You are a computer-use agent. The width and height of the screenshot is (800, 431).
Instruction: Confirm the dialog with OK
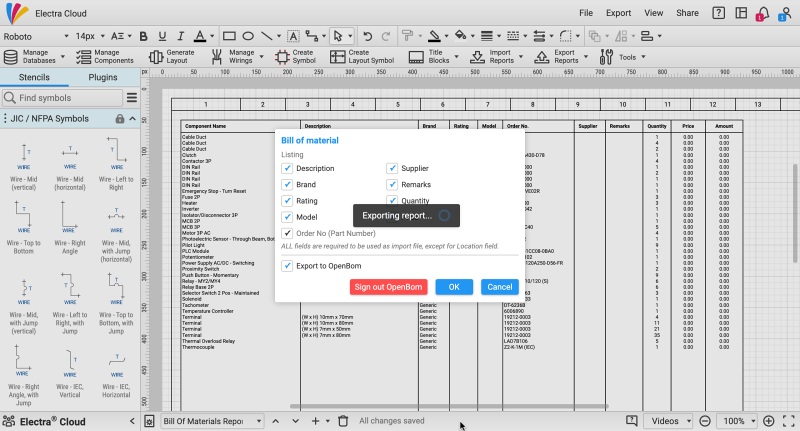(454, 287)
